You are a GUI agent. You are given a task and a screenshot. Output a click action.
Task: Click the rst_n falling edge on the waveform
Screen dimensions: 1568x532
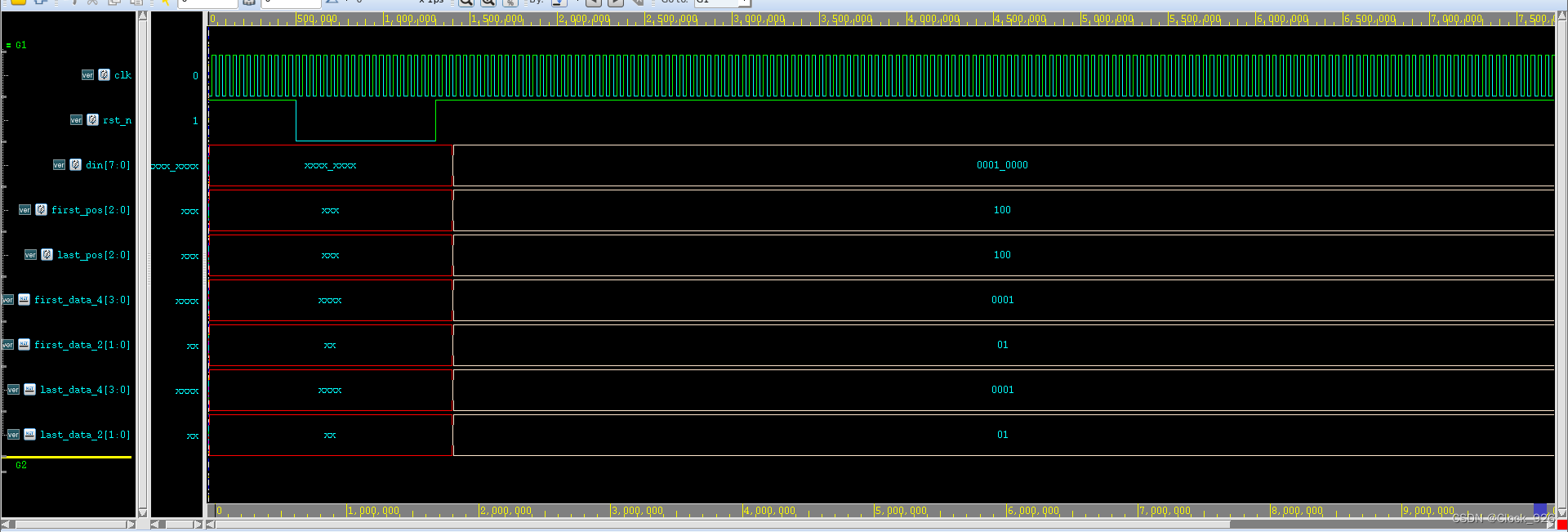point(296,121)
